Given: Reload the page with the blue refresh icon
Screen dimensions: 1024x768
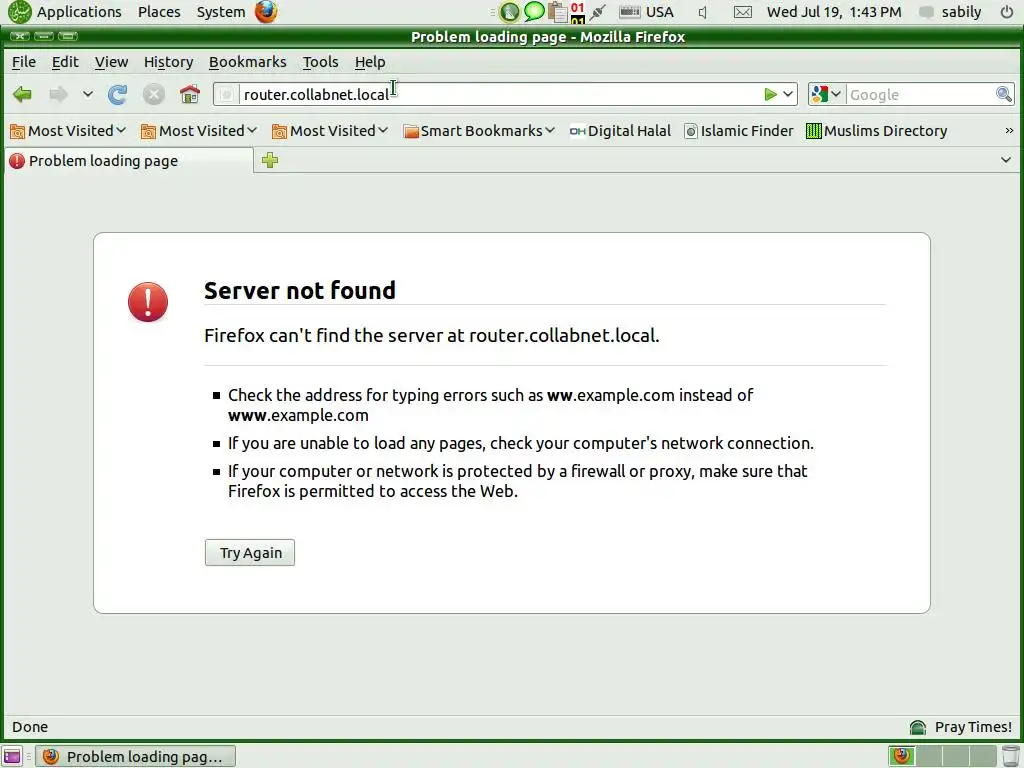Looking at the screenshot, I should tap(118, 95).
